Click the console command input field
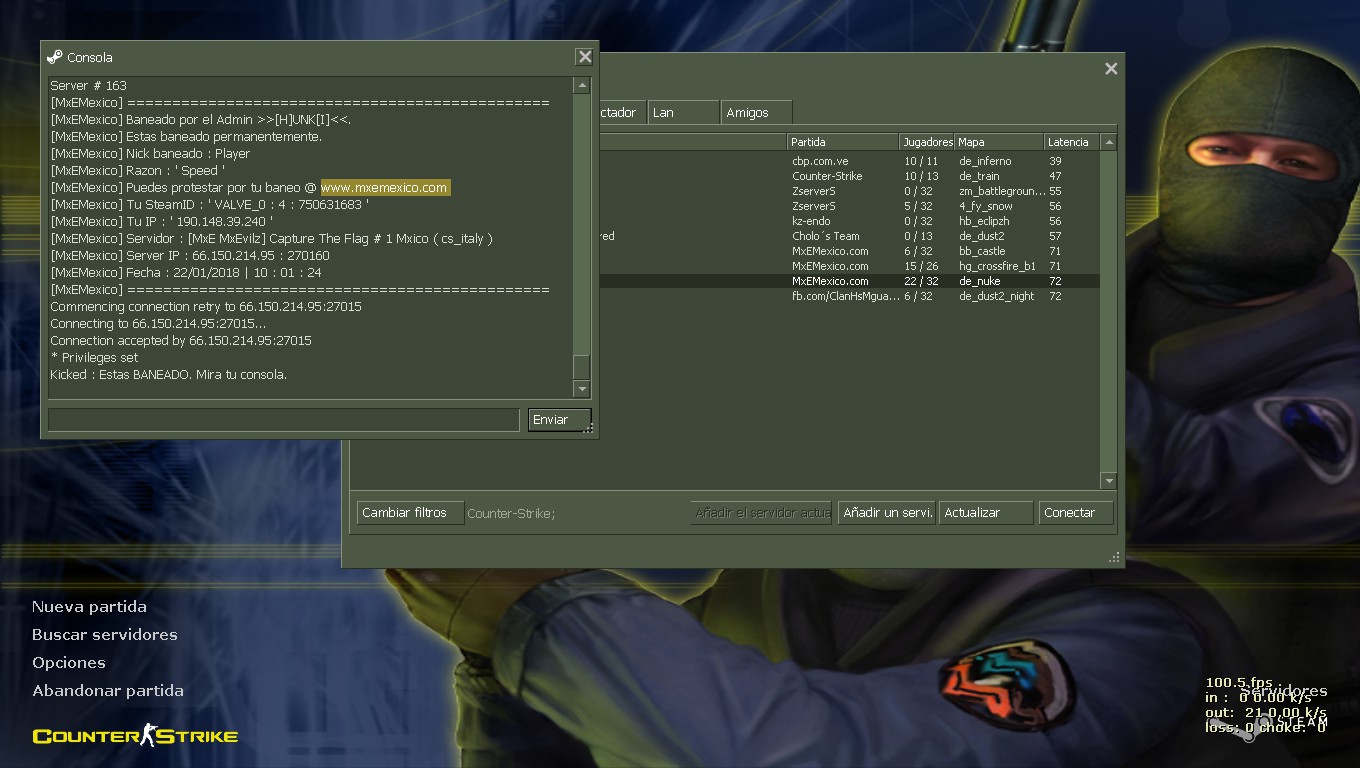This screenshot has width=1360, height=768. point(284,419)
